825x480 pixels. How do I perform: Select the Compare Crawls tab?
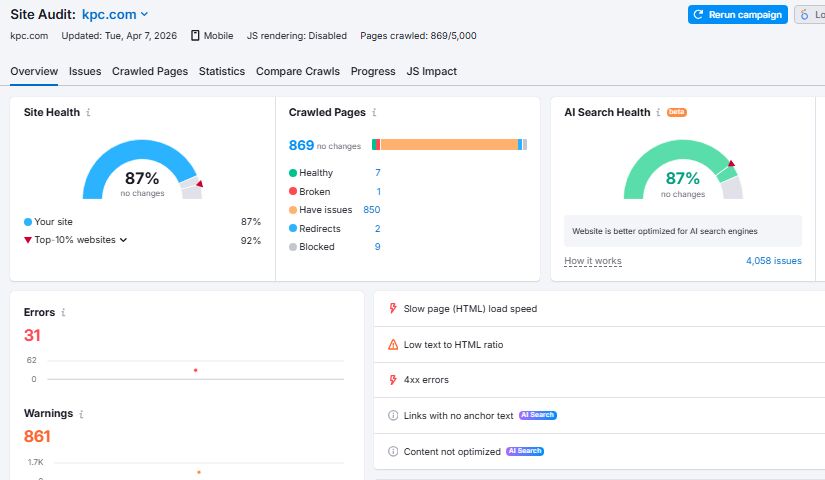click(298, 71)
